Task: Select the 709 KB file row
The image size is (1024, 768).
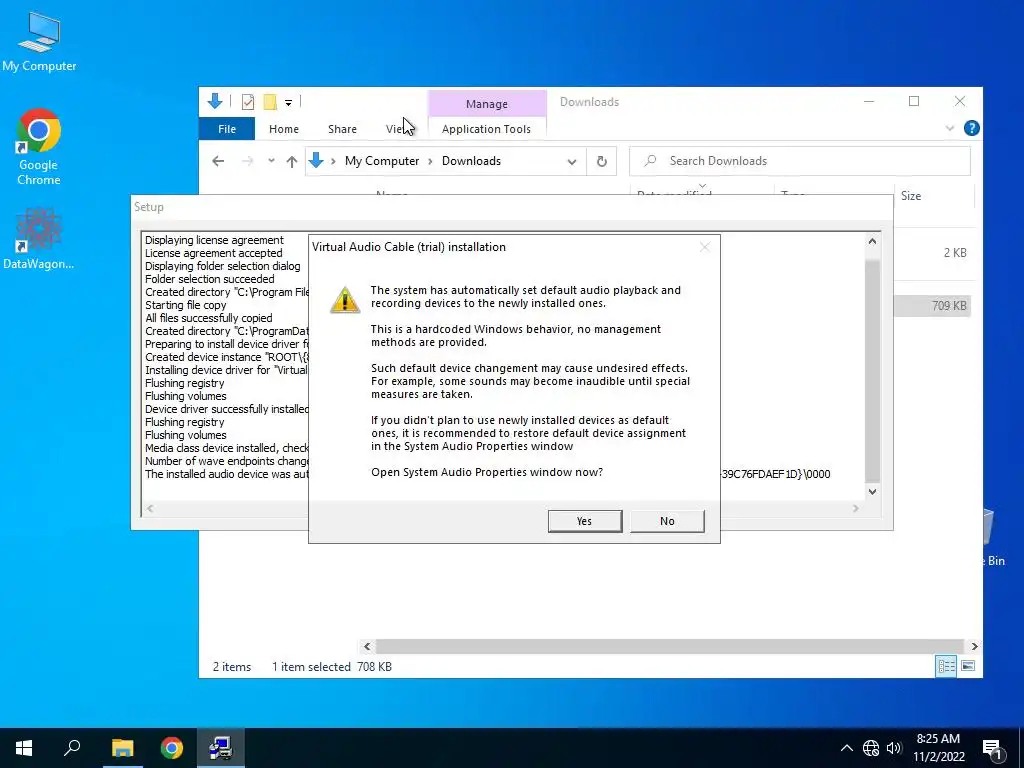Action: pos(933,306)
